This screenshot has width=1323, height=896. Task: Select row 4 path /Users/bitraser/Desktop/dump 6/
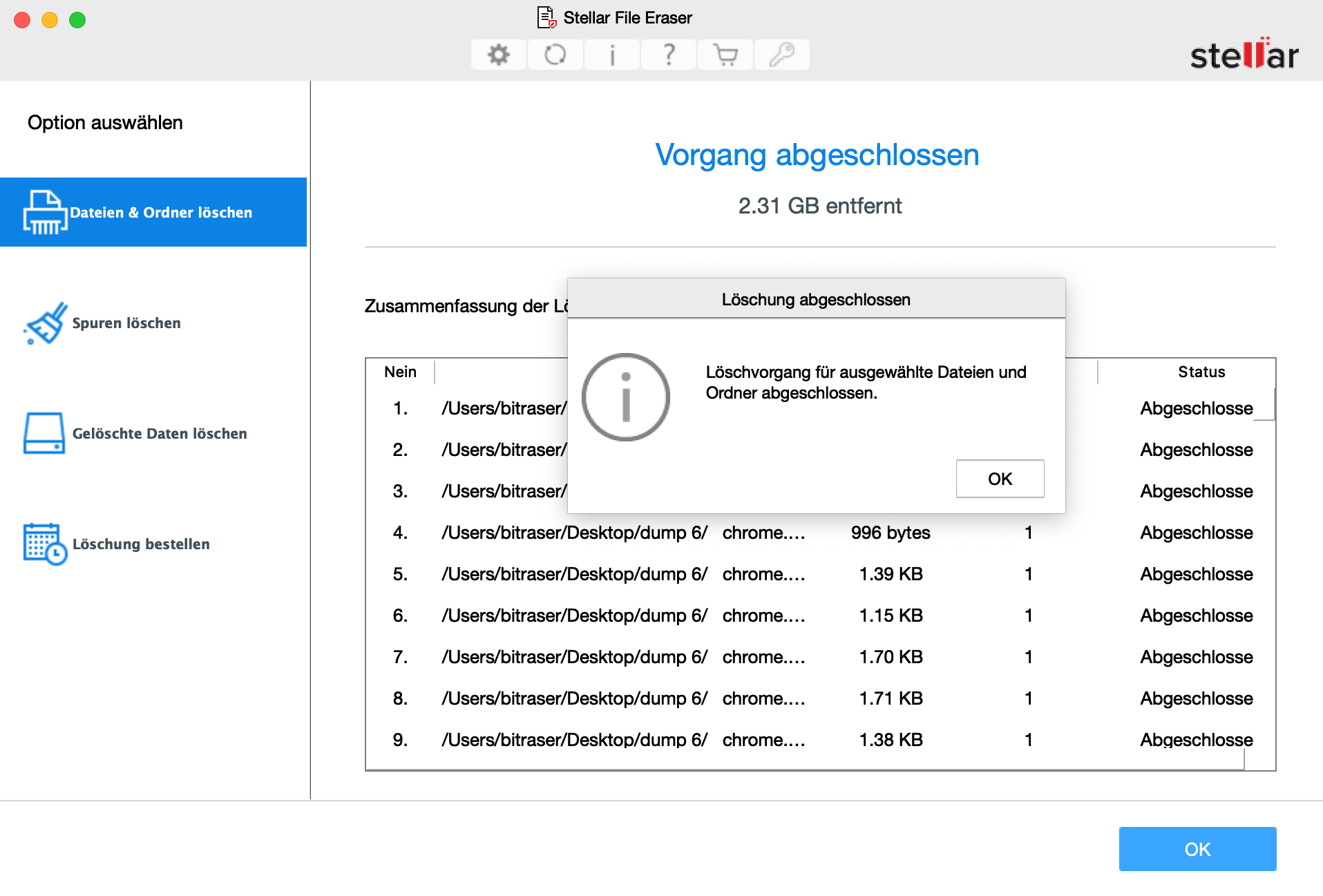coord(575,533)
